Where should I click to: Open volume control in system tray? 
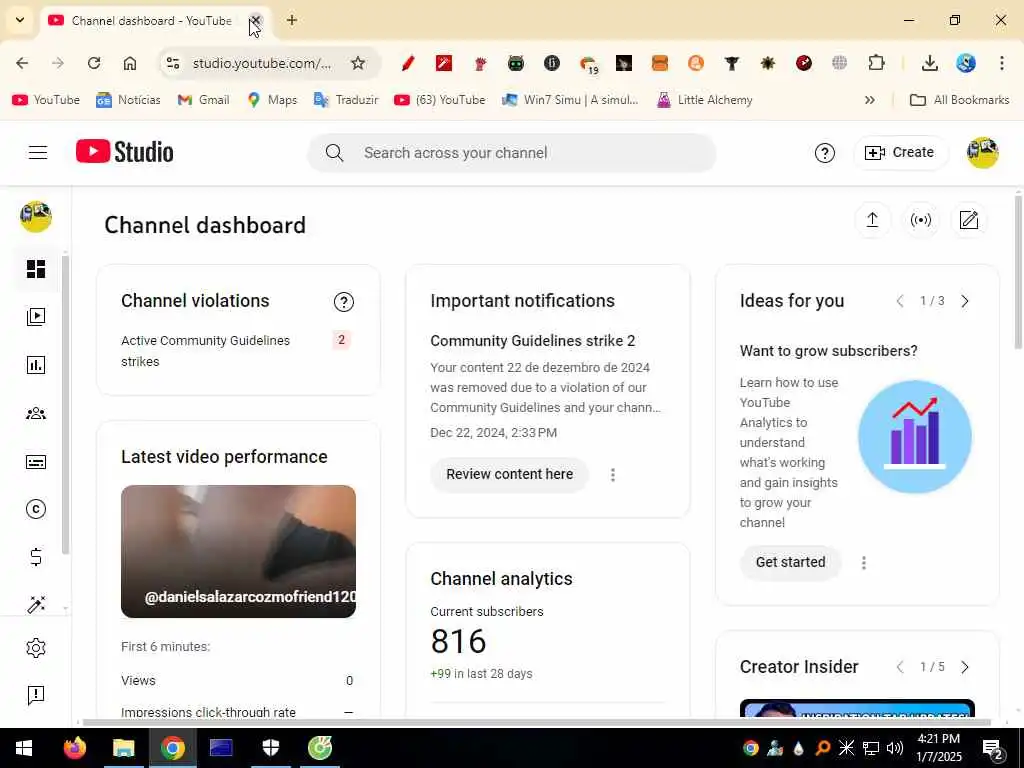(895, 748)
